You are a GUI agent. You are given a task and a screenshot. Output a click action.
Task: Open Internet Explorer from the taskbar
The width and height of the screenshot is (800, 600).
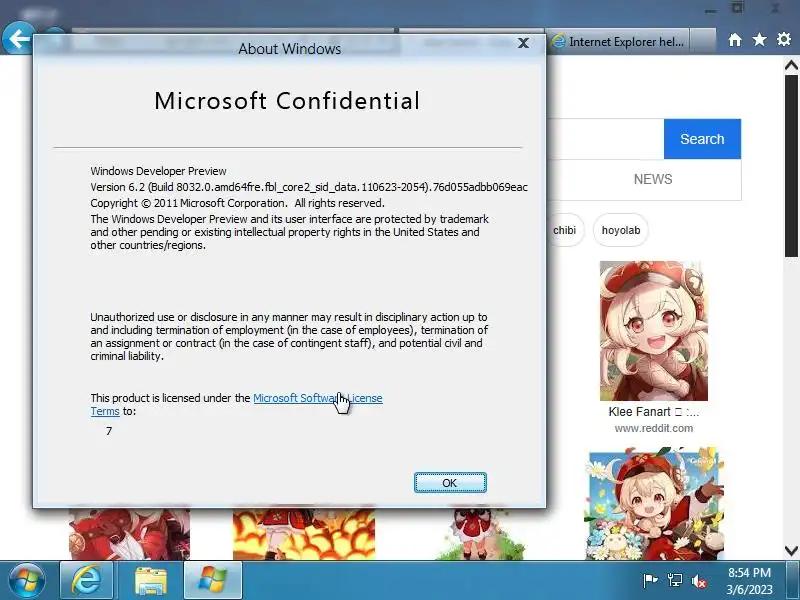86,581
